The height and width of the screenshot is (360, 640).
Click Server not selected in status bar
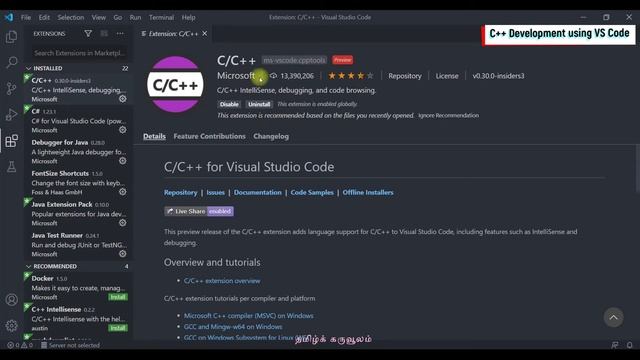pos(70,345)
